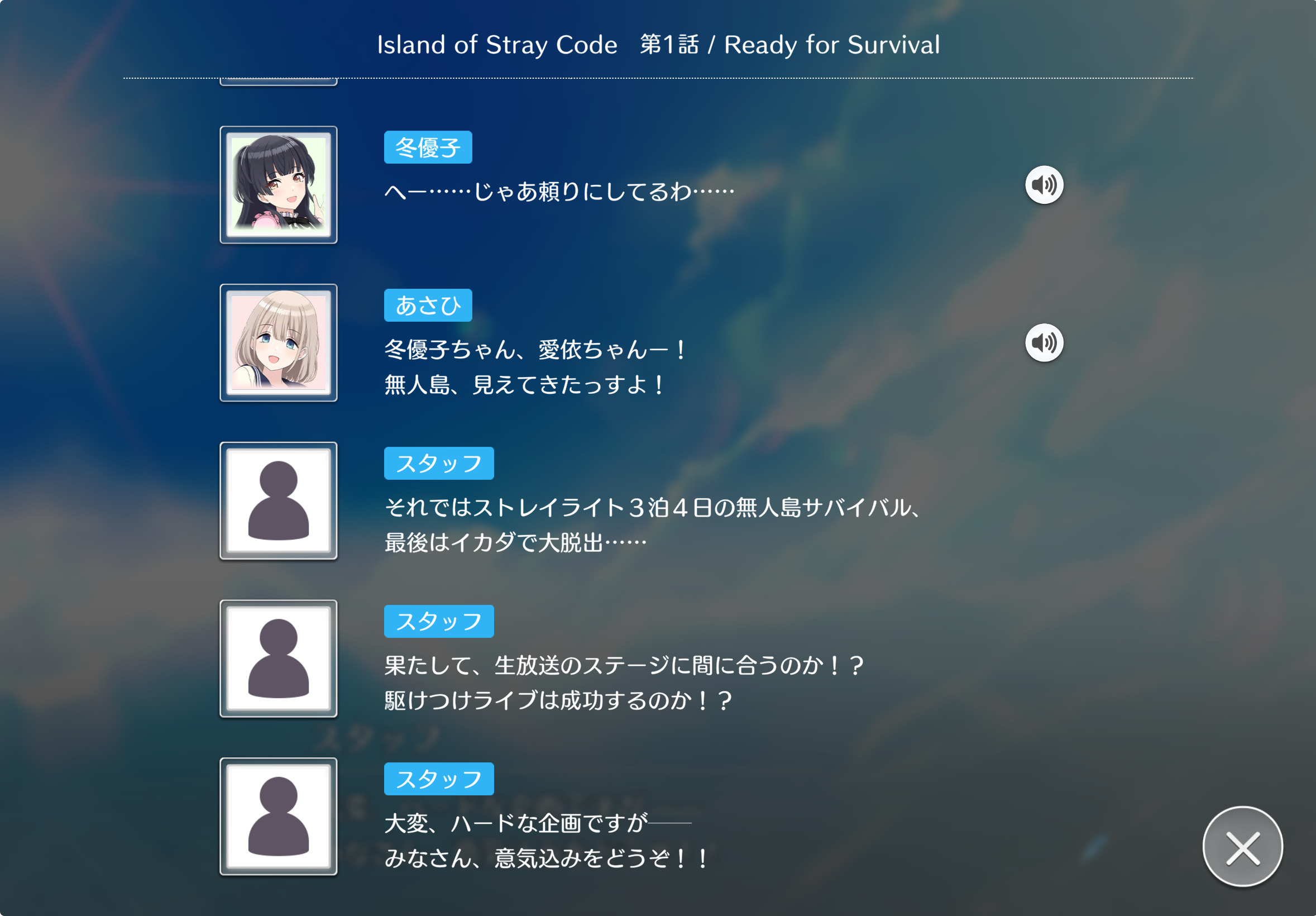Play voice for あさひ's line
1316x916 pixels.
click(x=1044, y=343)
